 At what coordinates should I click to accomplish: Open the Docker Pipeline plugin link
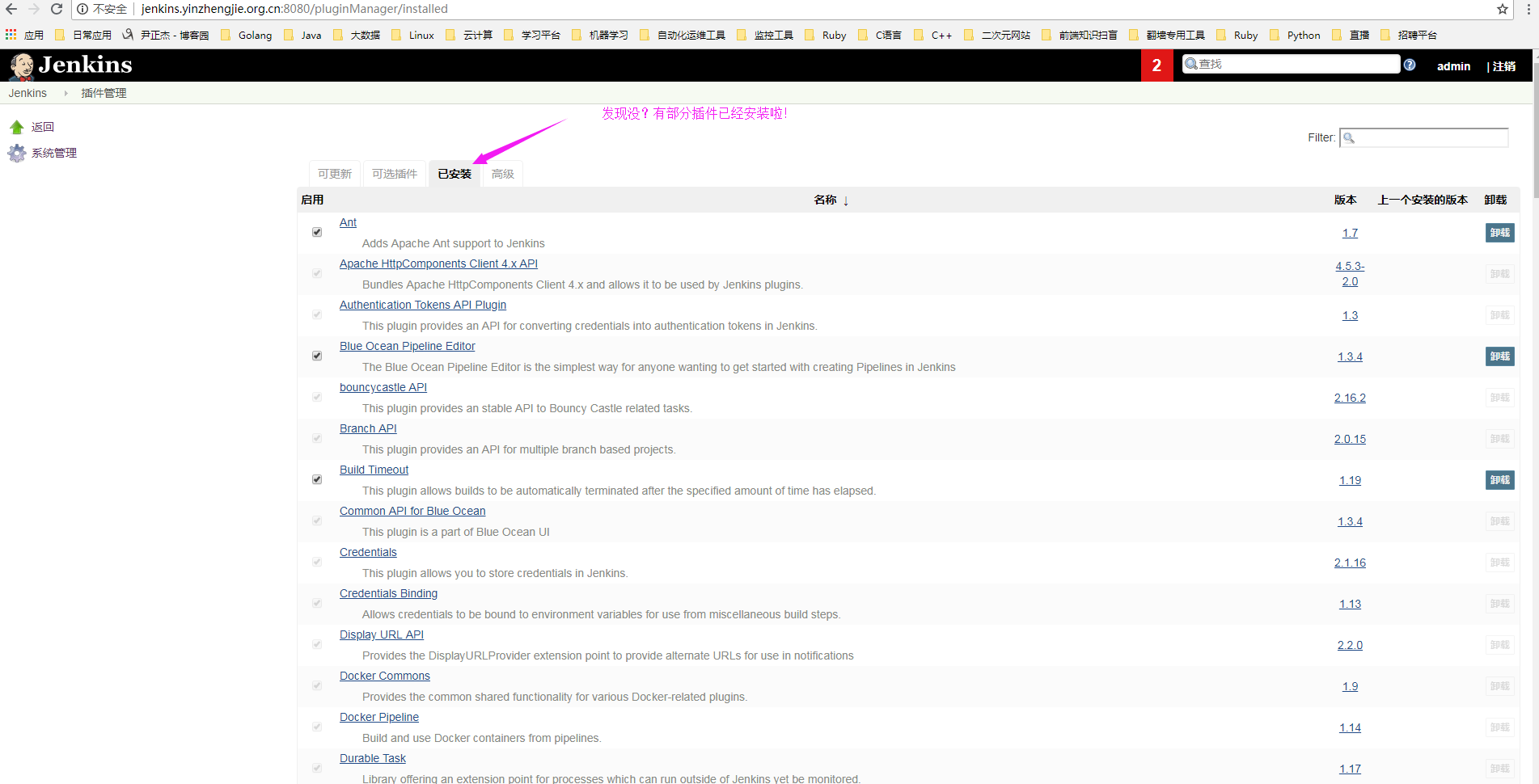click(x=379, y=717)
